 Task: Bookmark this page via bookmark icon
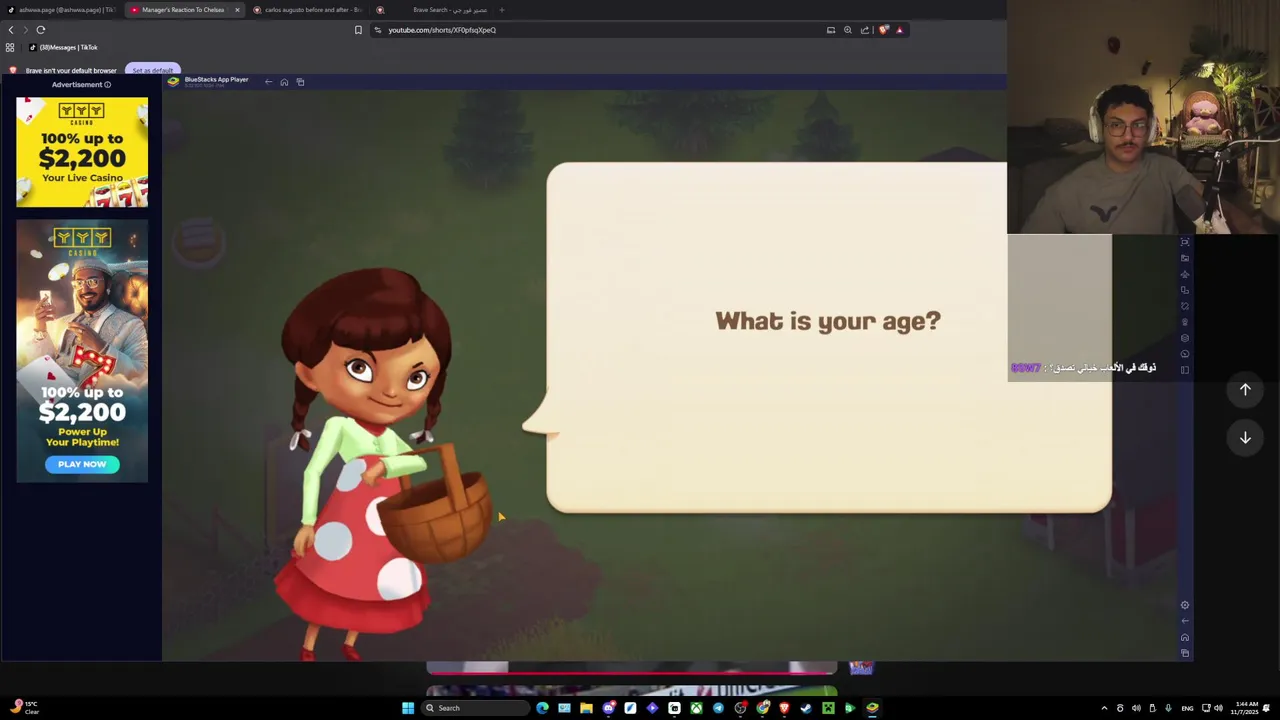coord(358,30)
